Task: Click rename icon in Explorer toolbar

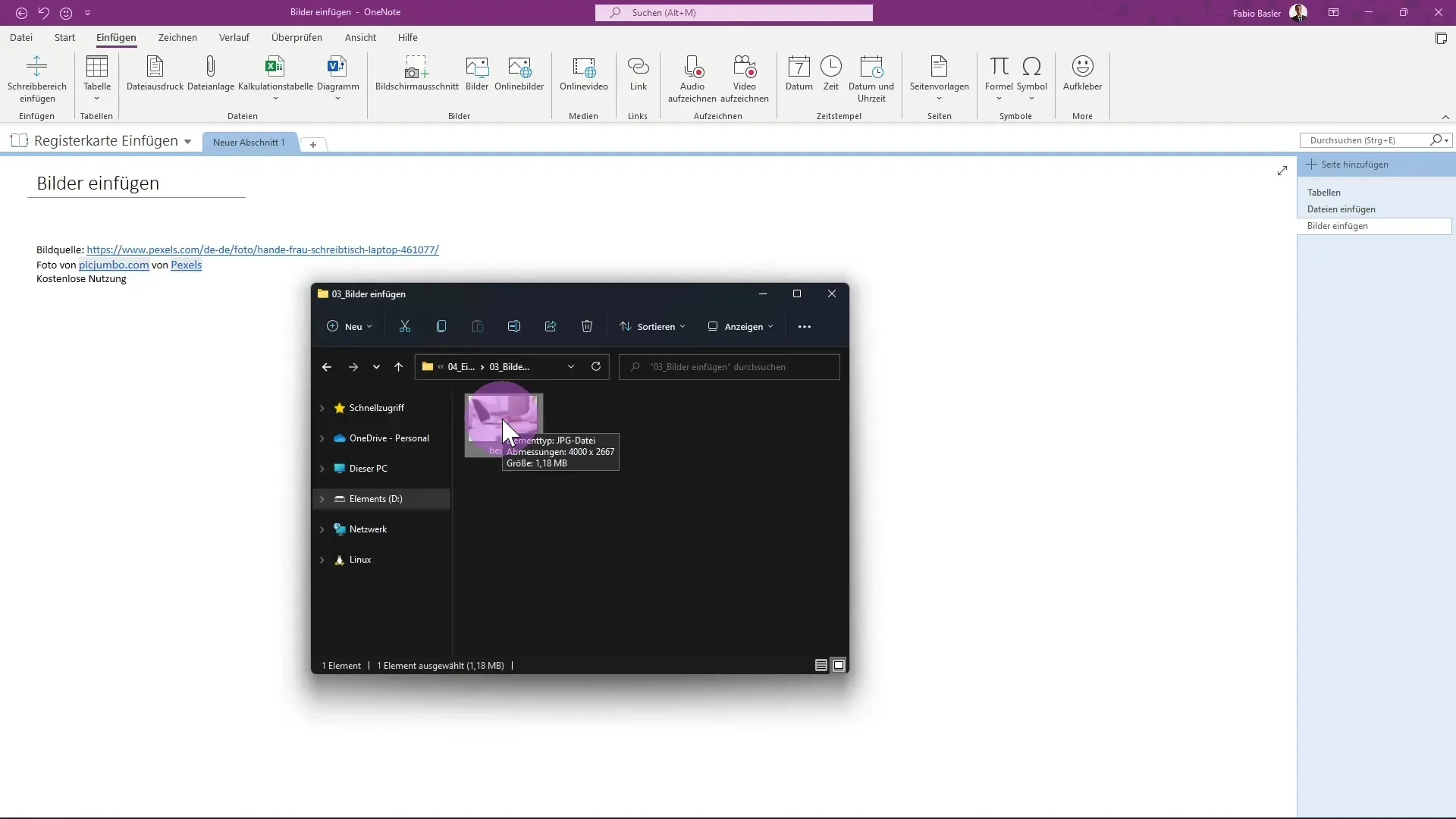Action: [x=514, y=327]
